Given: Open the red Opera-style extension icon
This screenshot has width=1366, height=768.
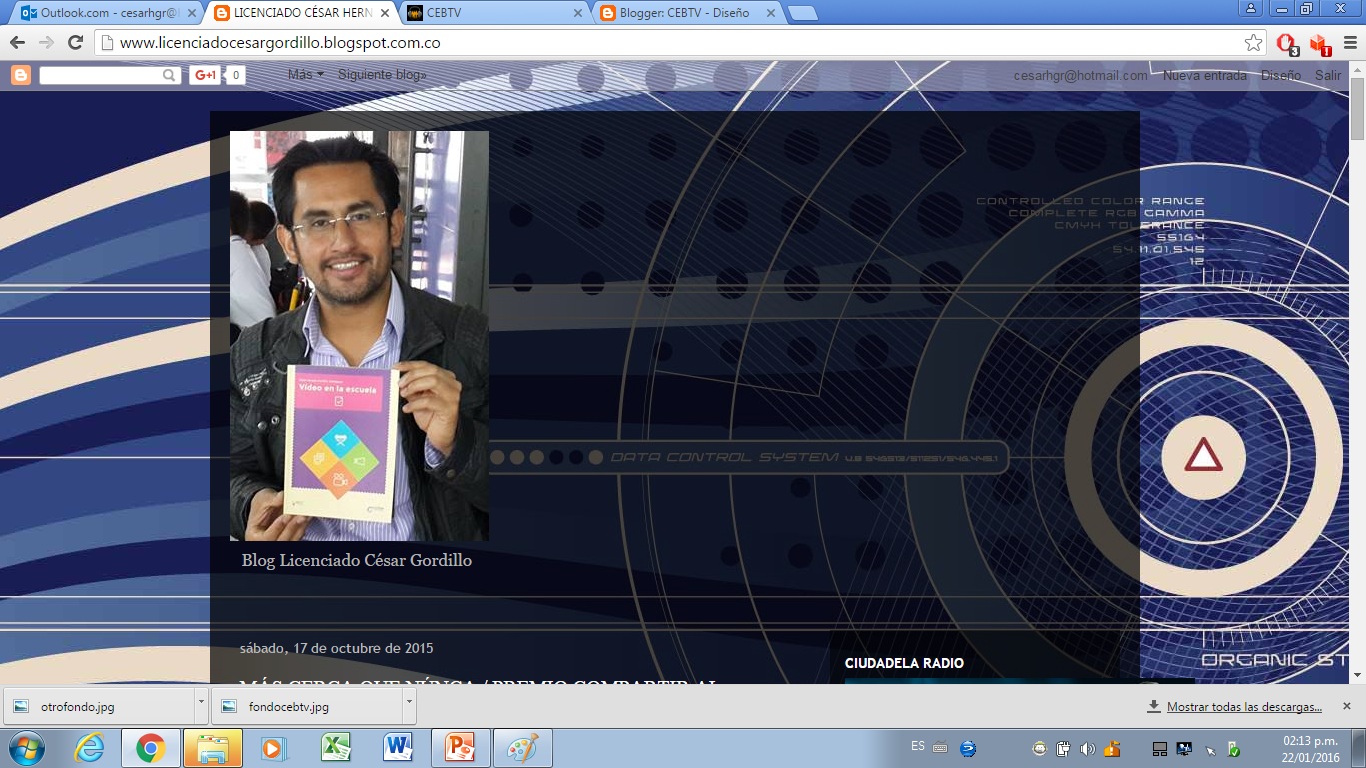Looking at the screenshot, I should point(1287,43).
